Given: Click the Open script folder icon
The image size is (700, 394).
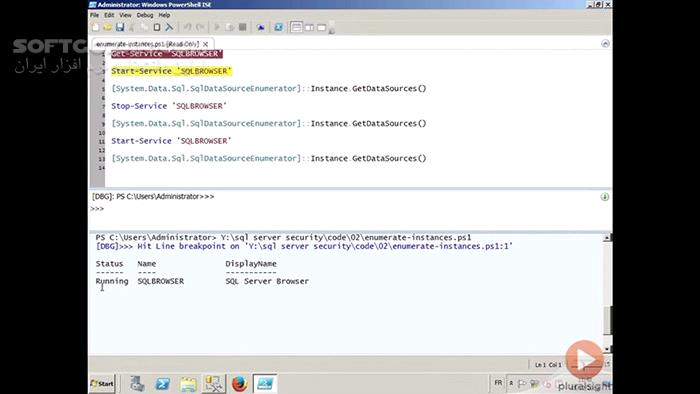Looking at the screenshot, I should tap(108, 27).
